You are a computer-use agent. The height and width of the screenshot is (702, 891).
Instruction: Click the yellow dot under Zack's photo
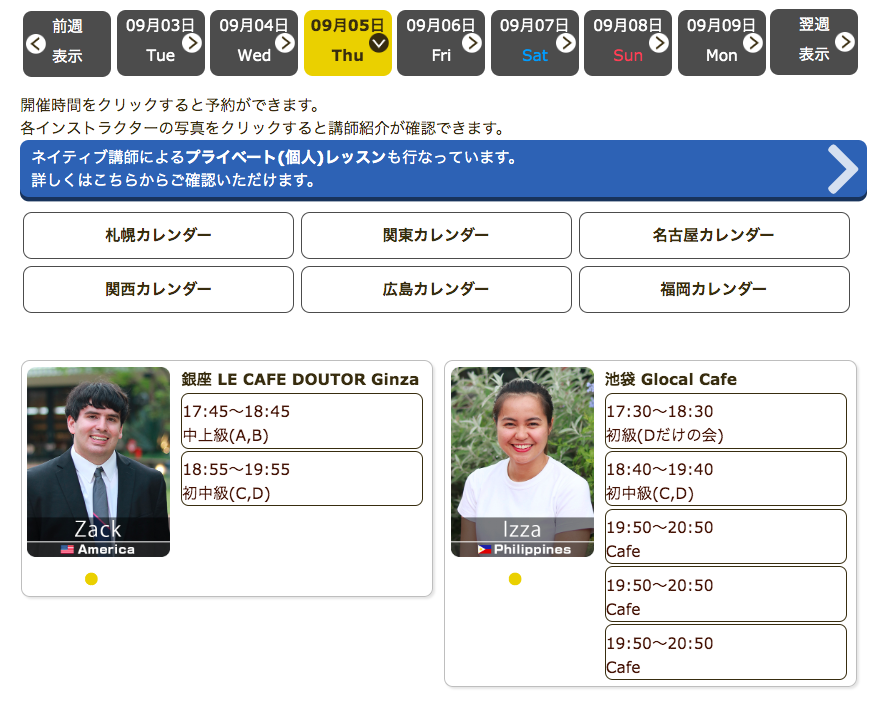pyautogui.click(x=91, y=579)
